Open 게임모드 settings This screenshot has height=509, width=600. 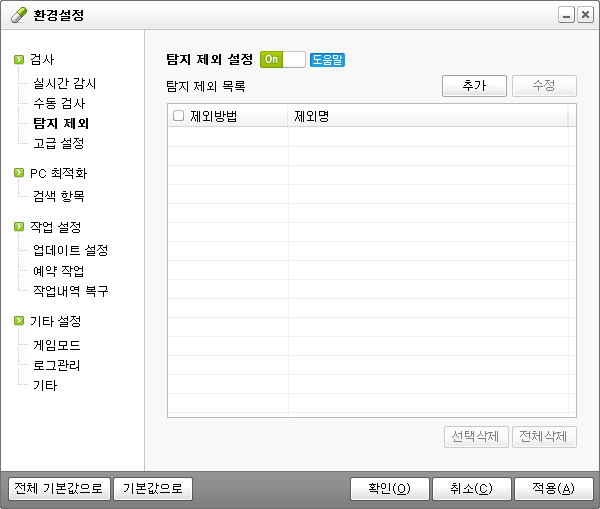click(x=57, y=345)
